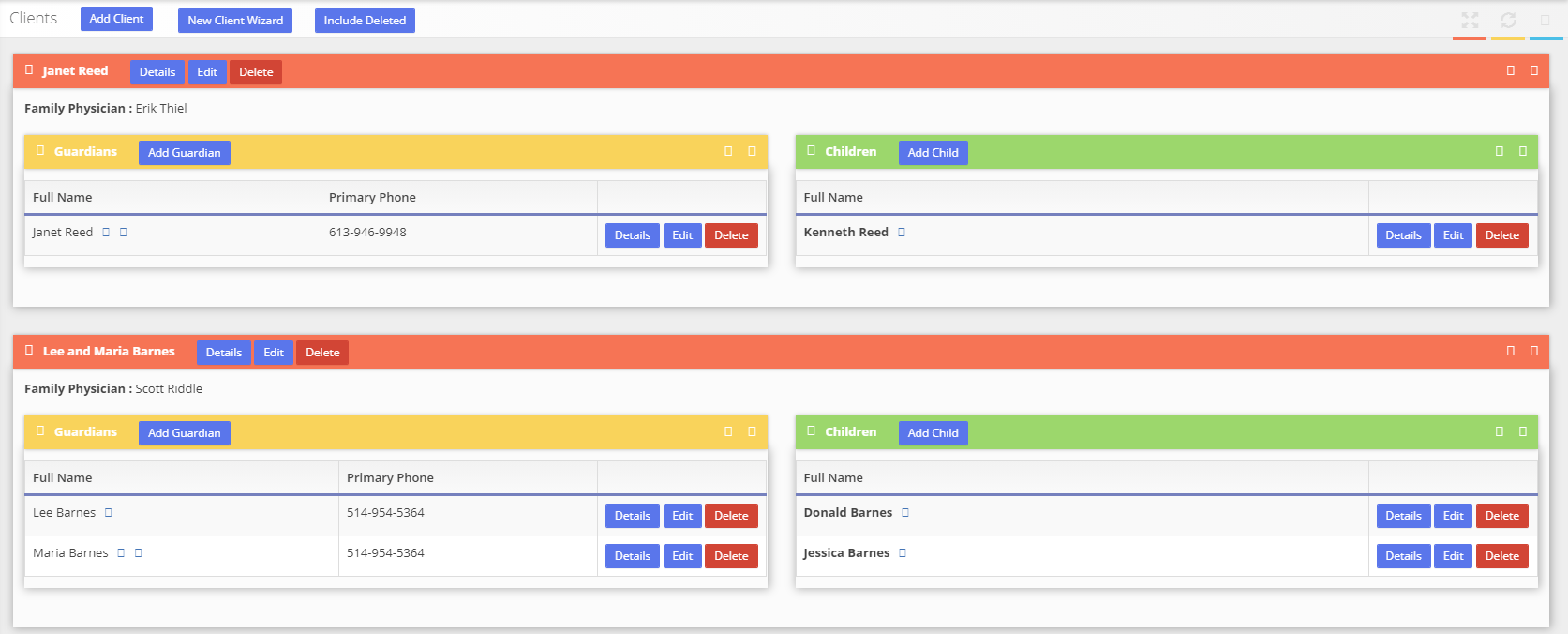Open Details for child Jessica Barnes
The image size is (1568, 634).
click(x=1403, y=556)
